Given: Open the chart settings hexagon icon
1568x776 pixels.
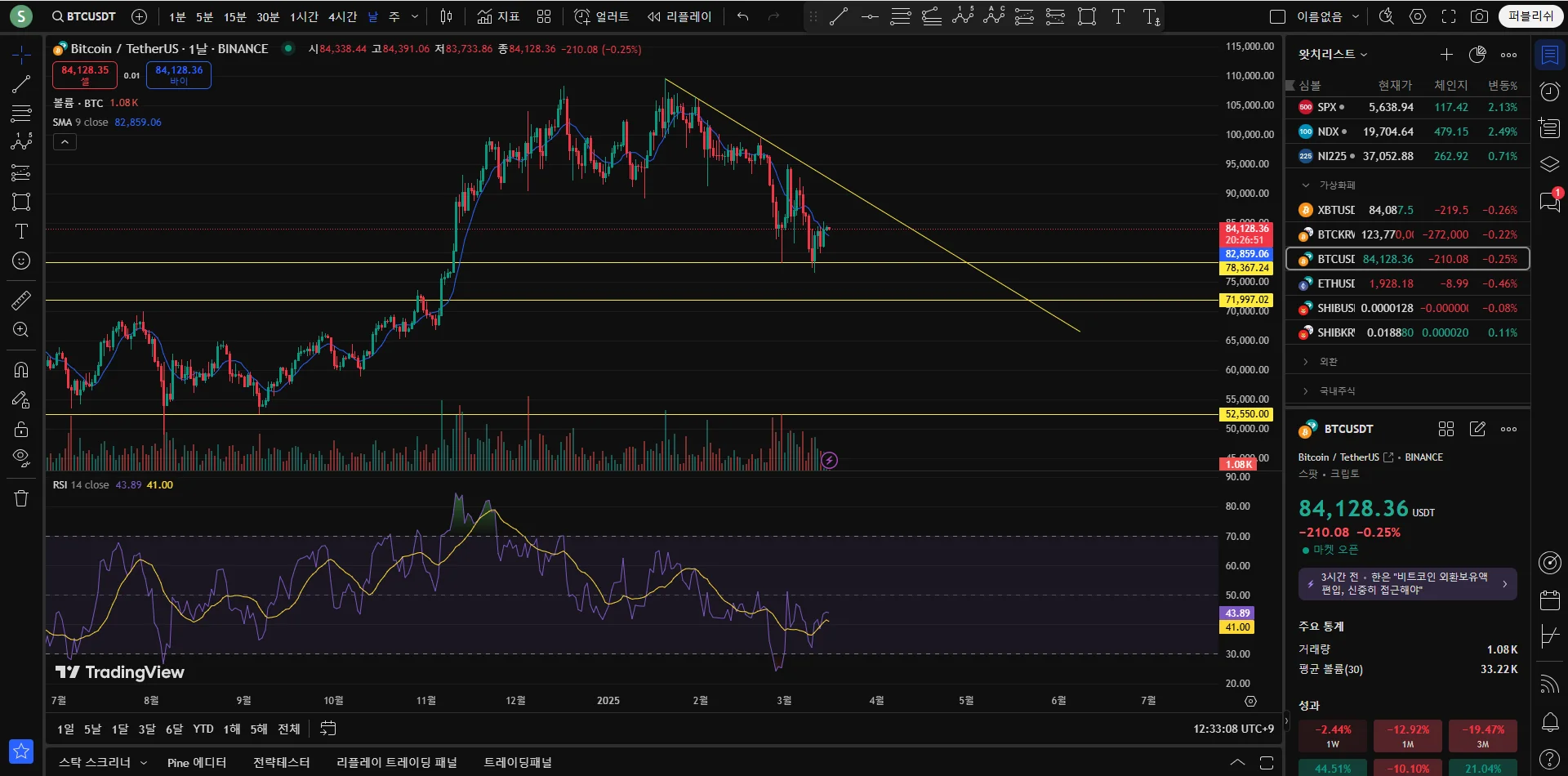Looking at the screenshot, I should click(1418, 16).
